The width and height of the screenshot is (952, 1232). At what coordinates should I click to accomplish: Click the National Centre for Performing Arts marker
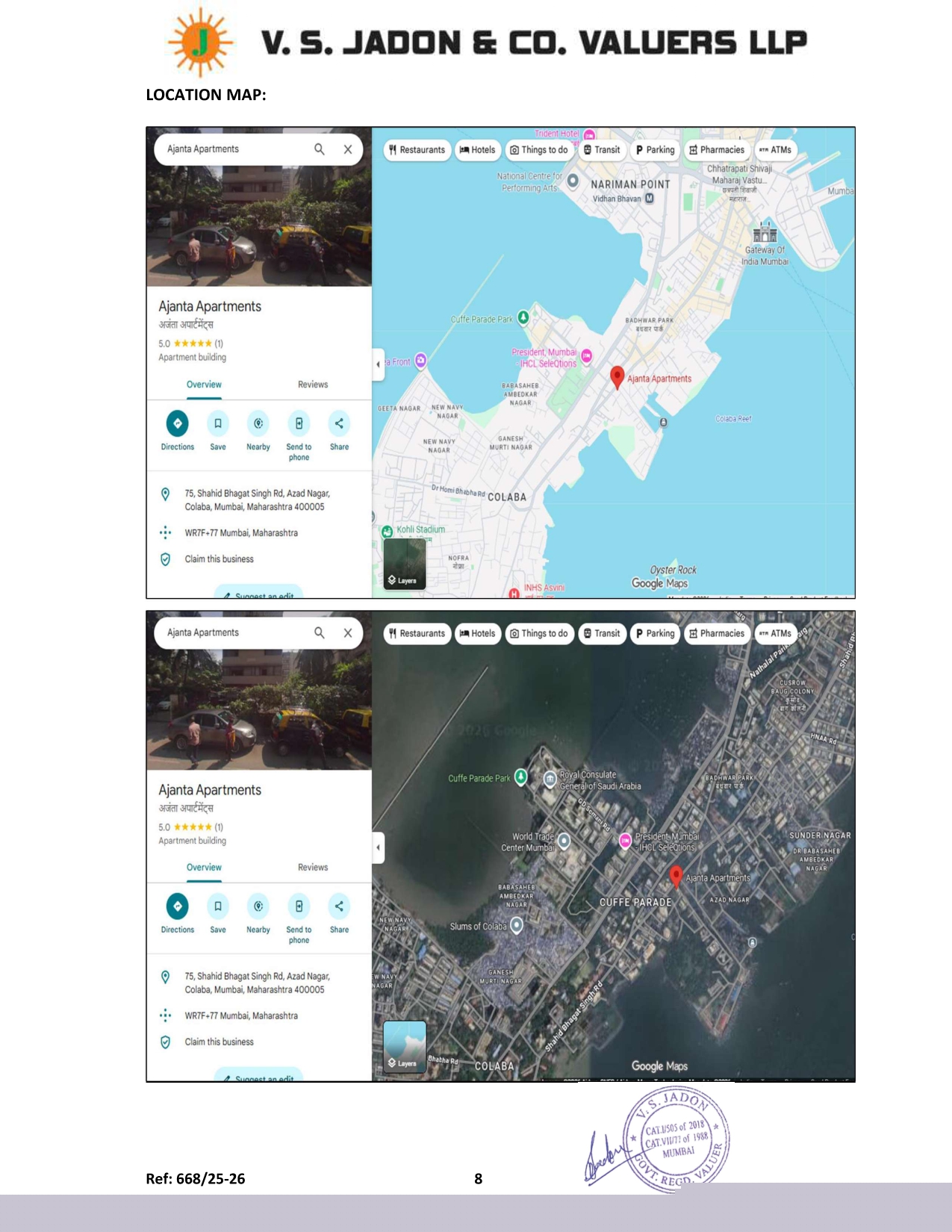pyautogui.click(x=573, y=181)
